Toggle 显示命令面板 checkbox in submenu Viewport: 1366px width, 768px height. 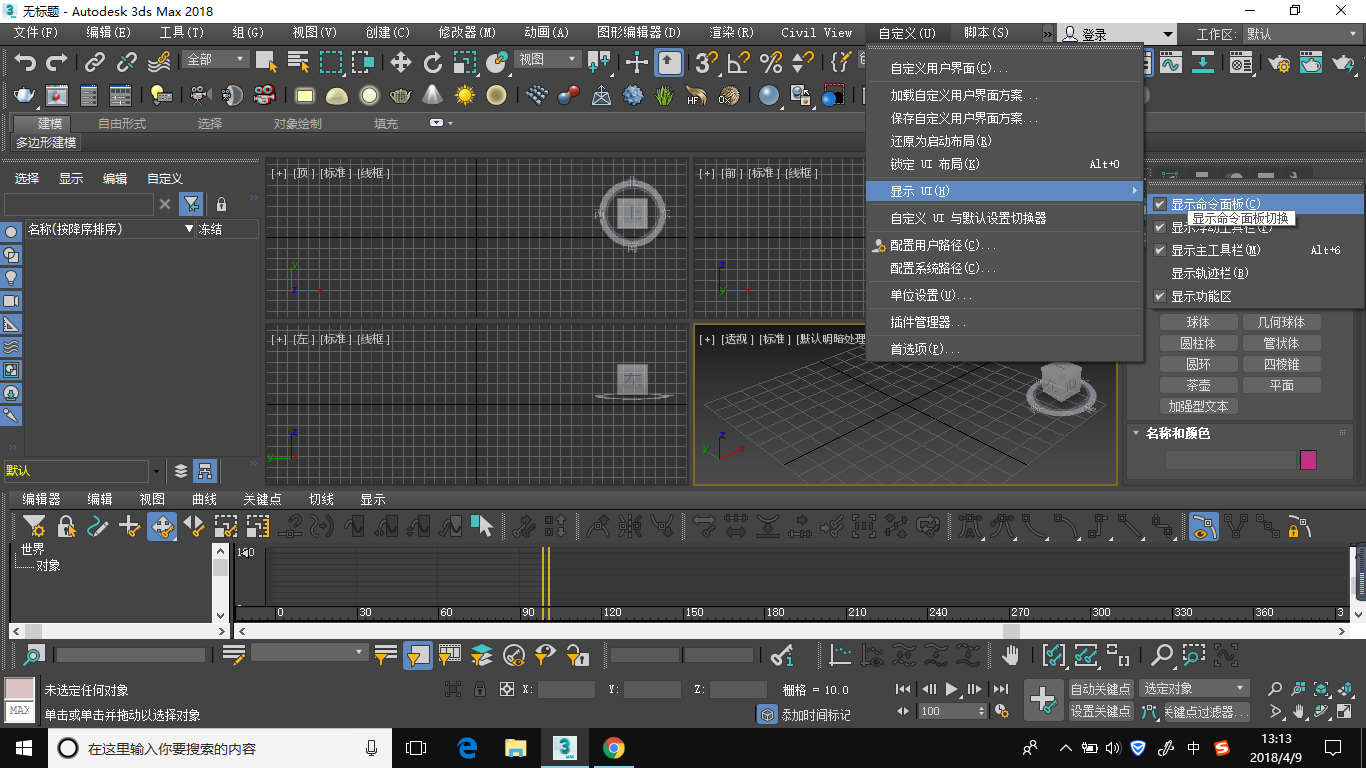[1160, 204]
